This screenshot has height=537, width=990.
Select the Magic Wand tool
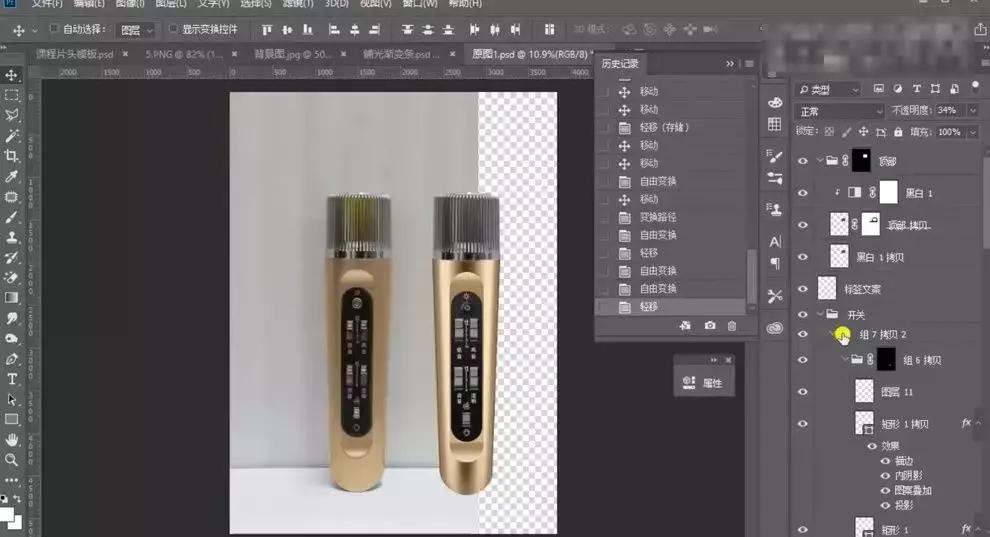coord(11,136)
